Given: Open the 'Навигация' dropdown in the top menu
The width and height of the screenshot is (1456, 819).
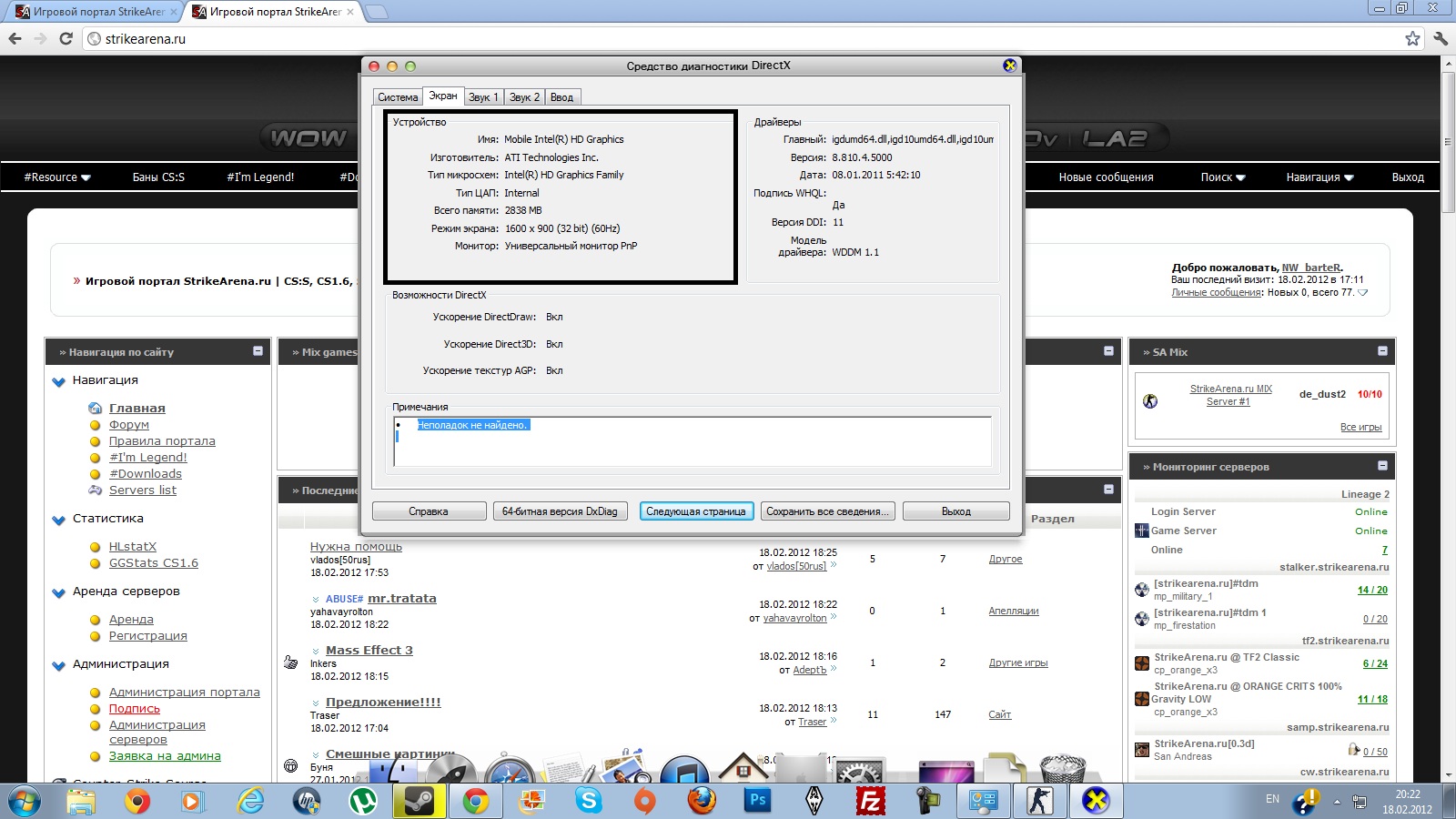Looking at the screenshot, I should click(x=1319, y=177).
